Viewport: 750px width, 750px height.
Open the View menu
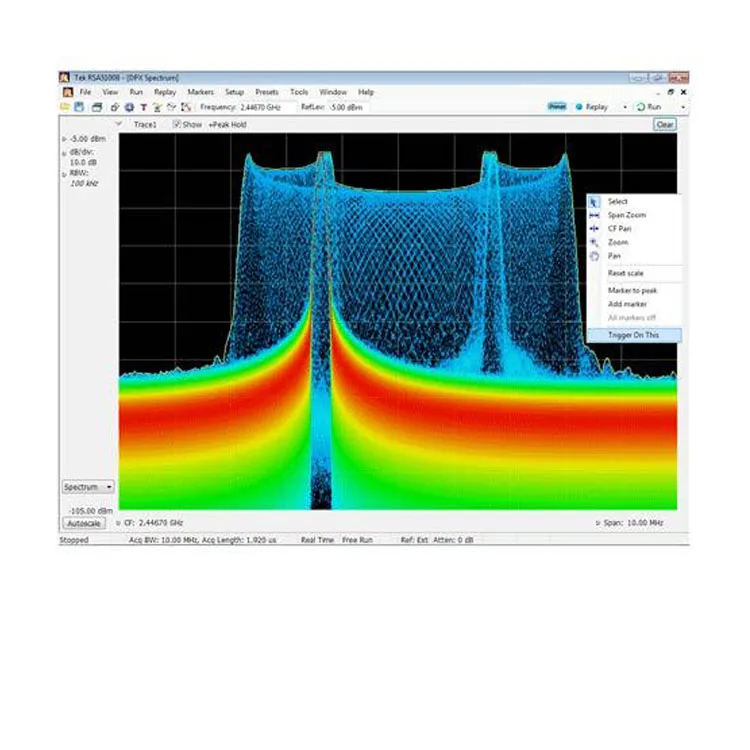[x=110, y=92]
